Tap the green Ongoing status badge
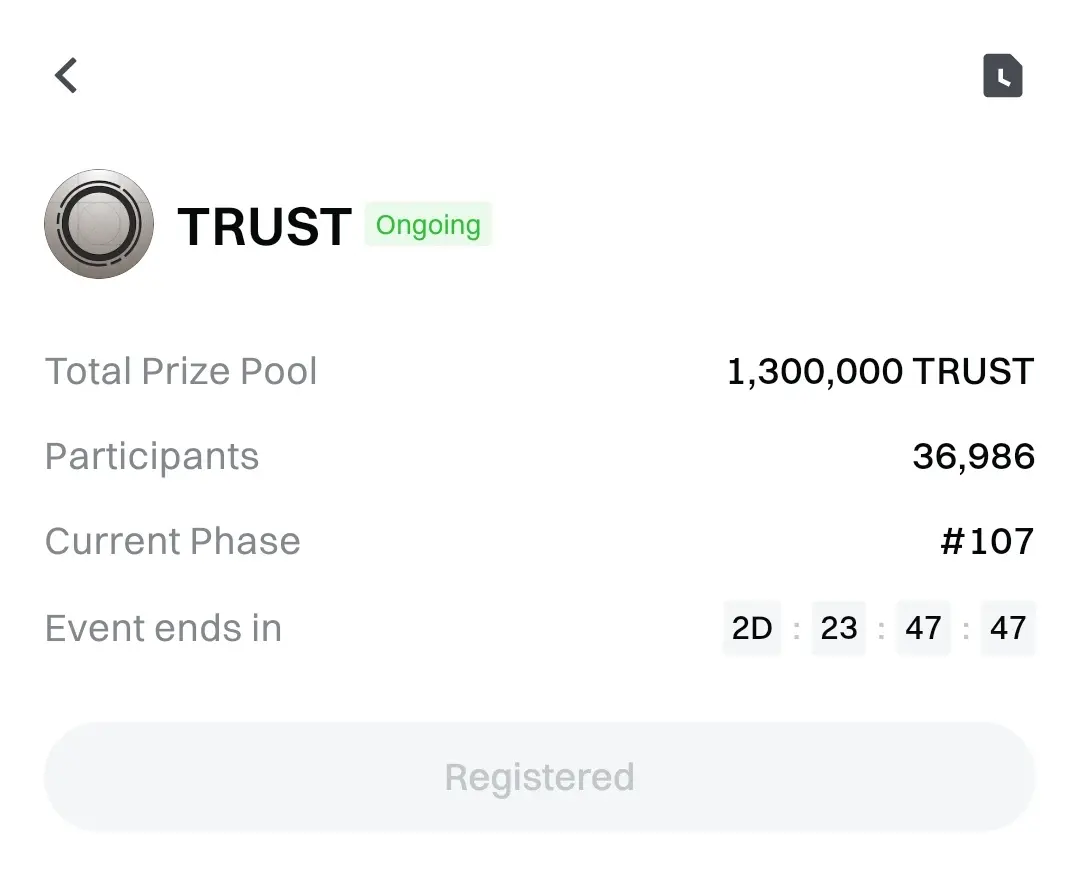The image size is (1080, 888). pyautogui.click(x=428, y=225)
